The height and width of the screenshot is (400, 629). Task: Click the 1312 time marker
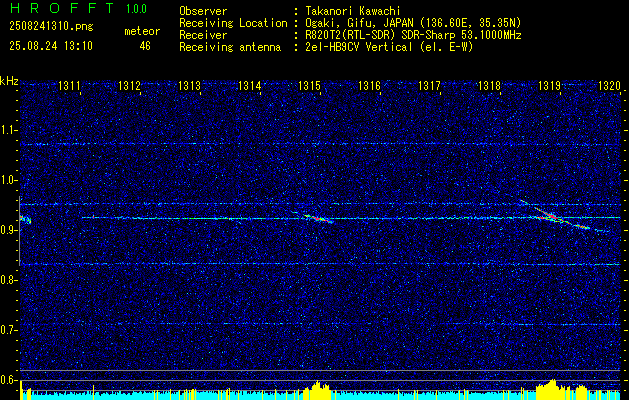[129, 85]
